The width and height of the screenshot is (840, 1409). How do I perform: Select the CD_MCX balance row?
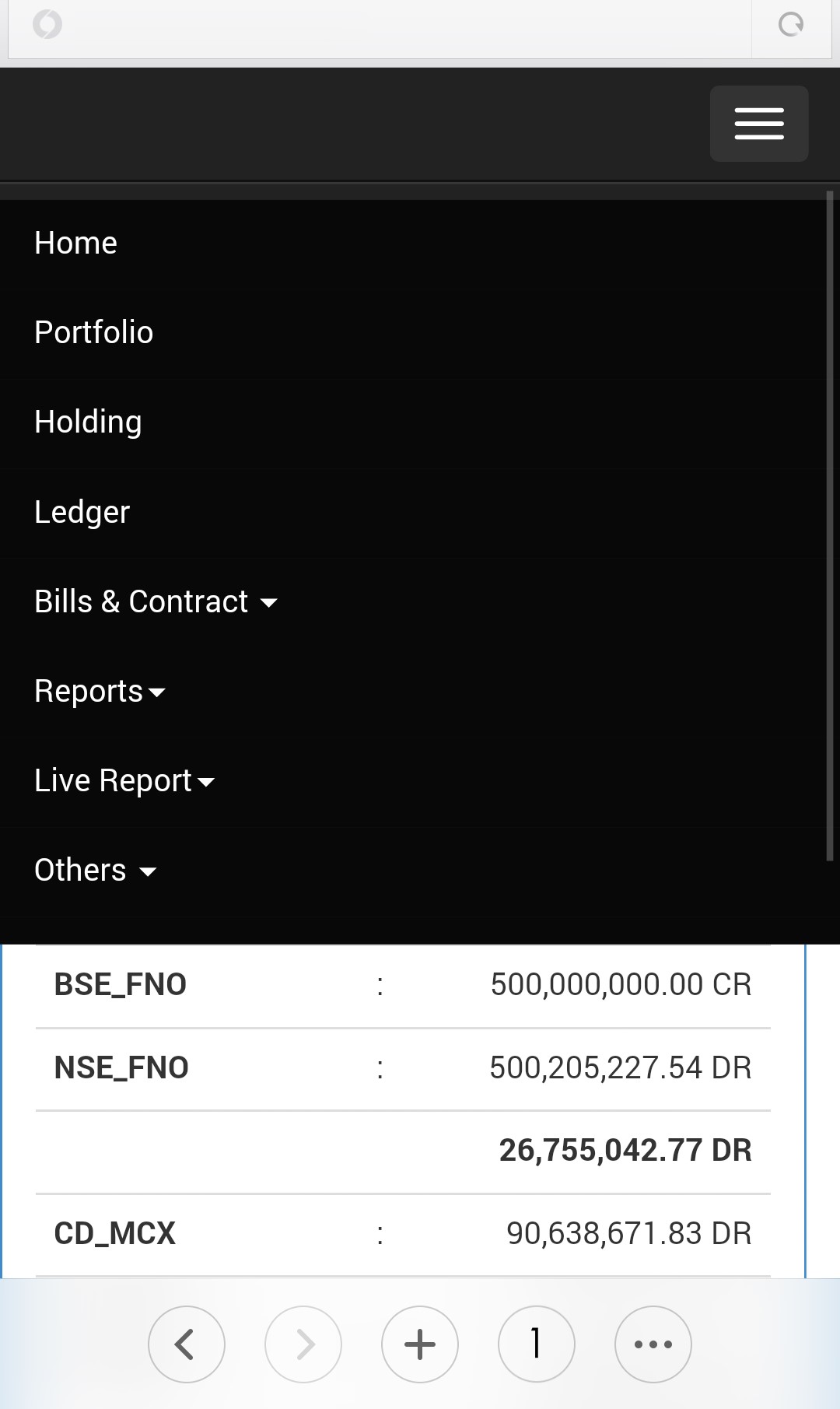[x=403, y=1234]
